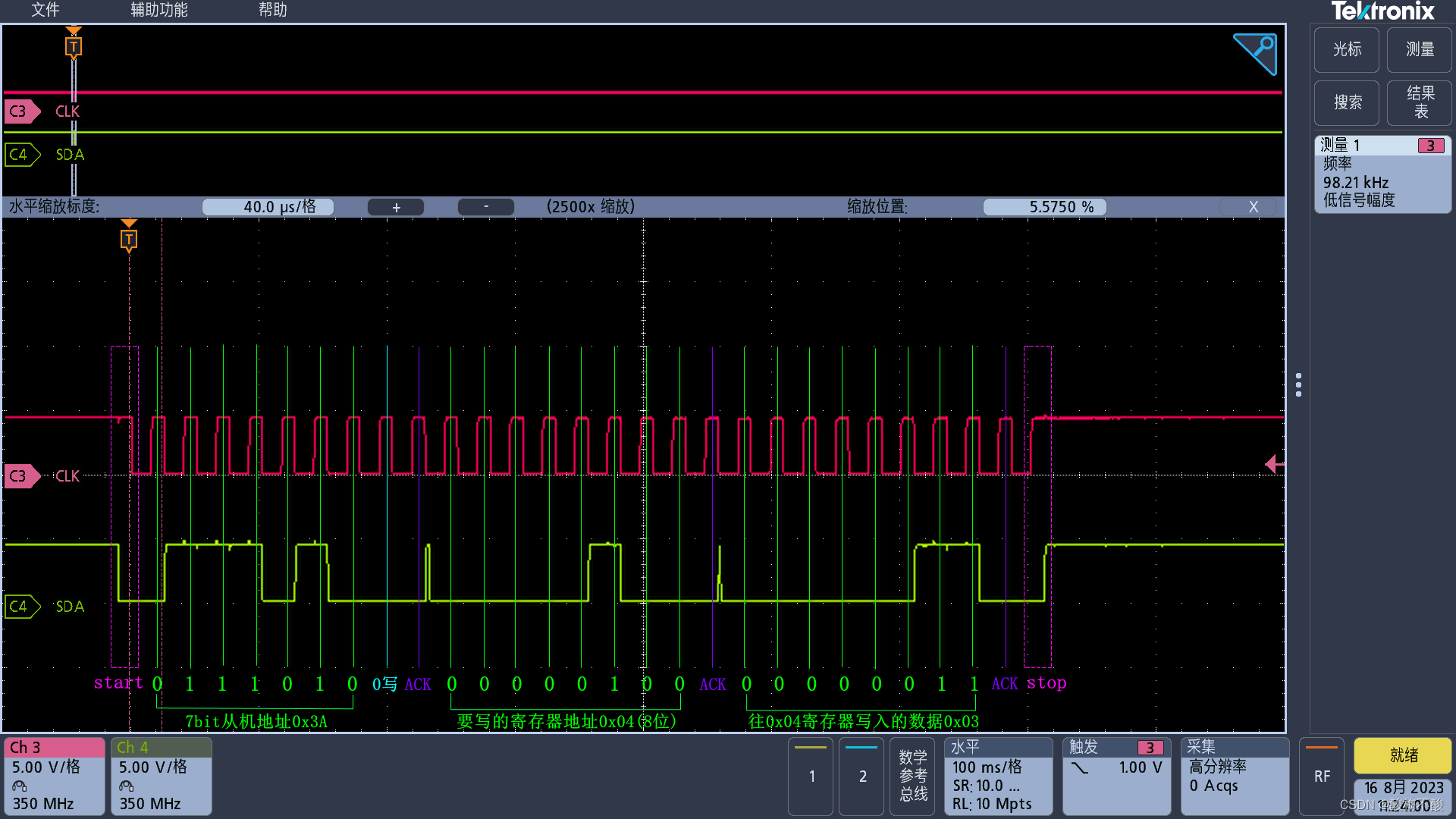The width and height of the screenshot is (1456, 819).
Task: Open the Ch 3 vertical settings badge
Action: (55, 775)
